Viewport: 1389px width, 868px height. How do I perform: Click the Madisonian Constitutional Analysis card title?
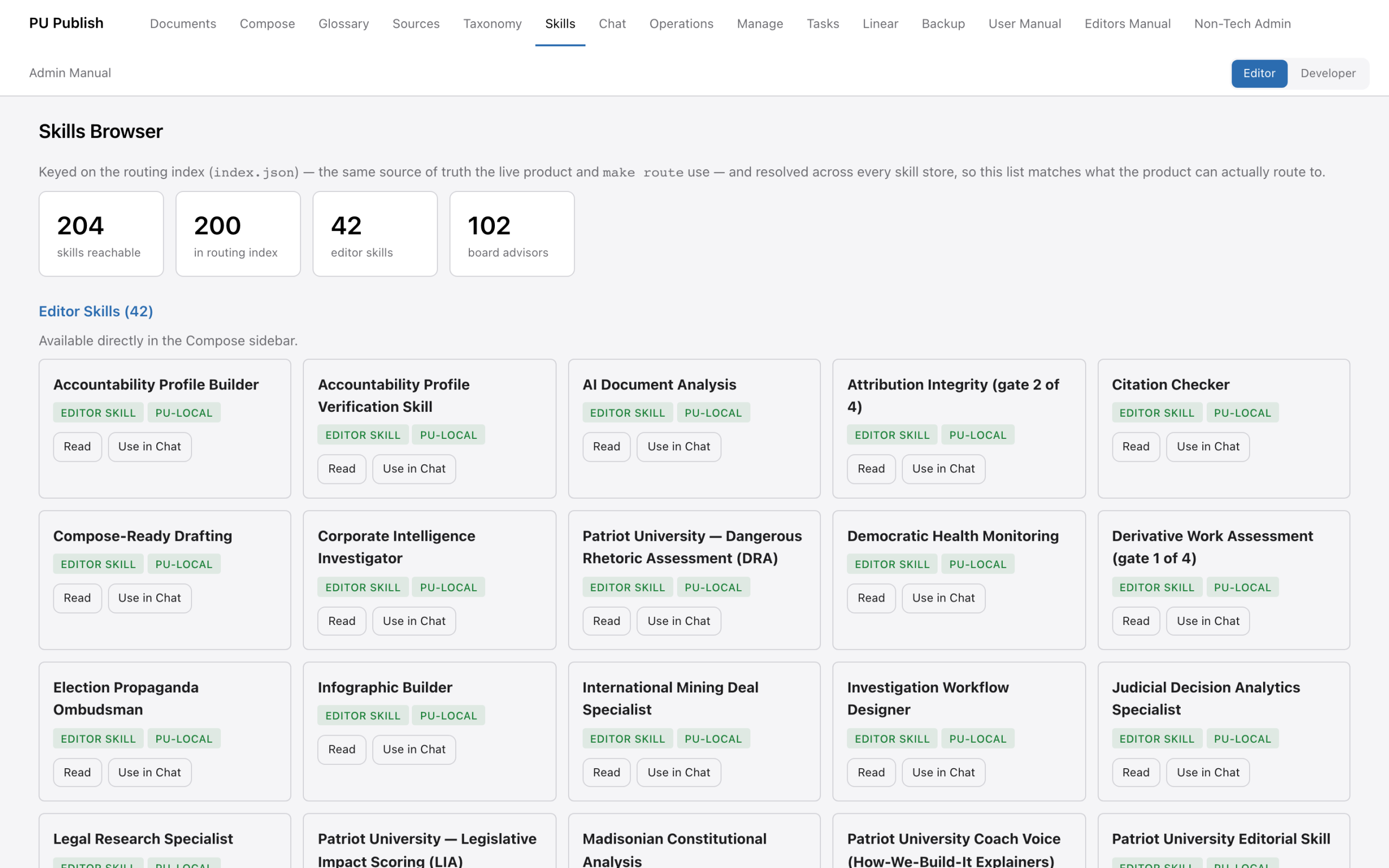674,850
